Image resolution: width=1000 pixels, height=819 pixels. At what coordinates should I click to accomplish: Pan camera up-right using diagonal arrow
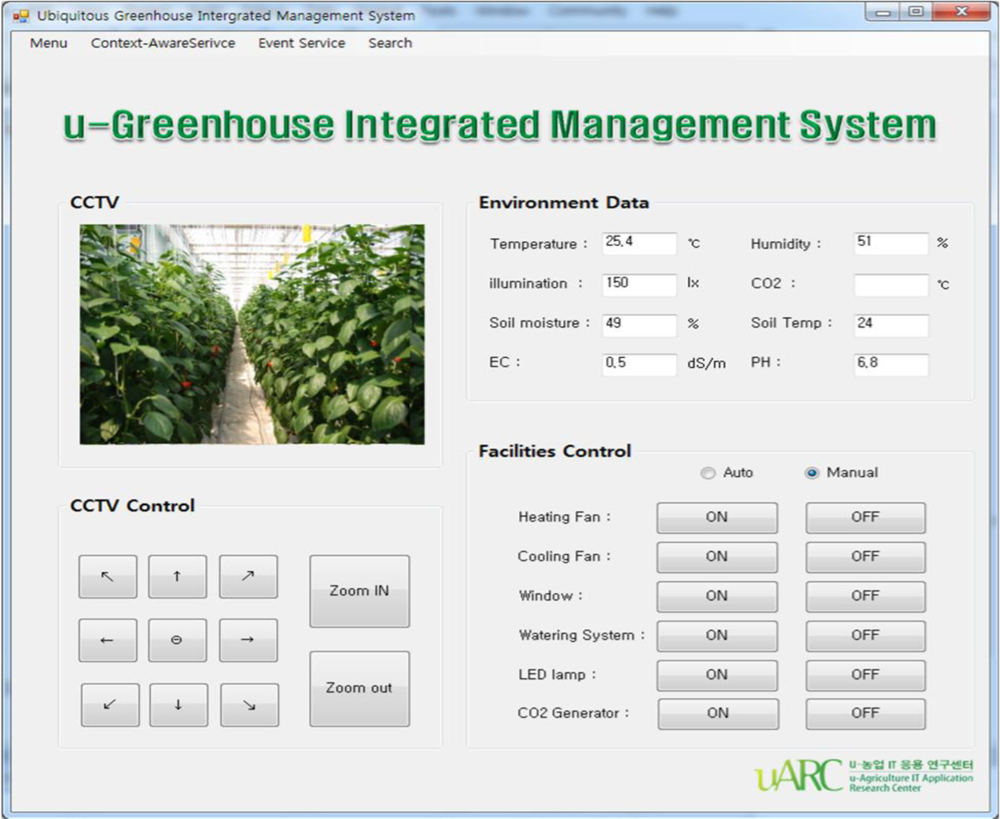[248, 577]
